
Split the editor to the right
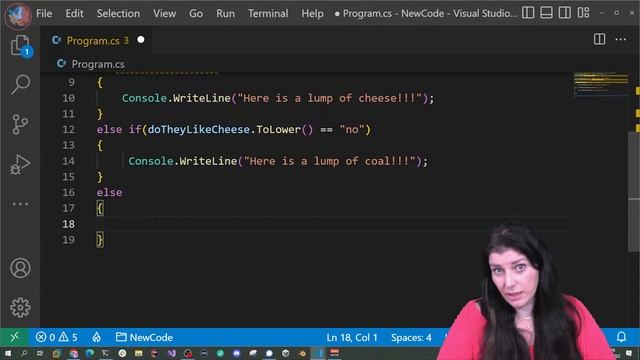tap(599, 40)
